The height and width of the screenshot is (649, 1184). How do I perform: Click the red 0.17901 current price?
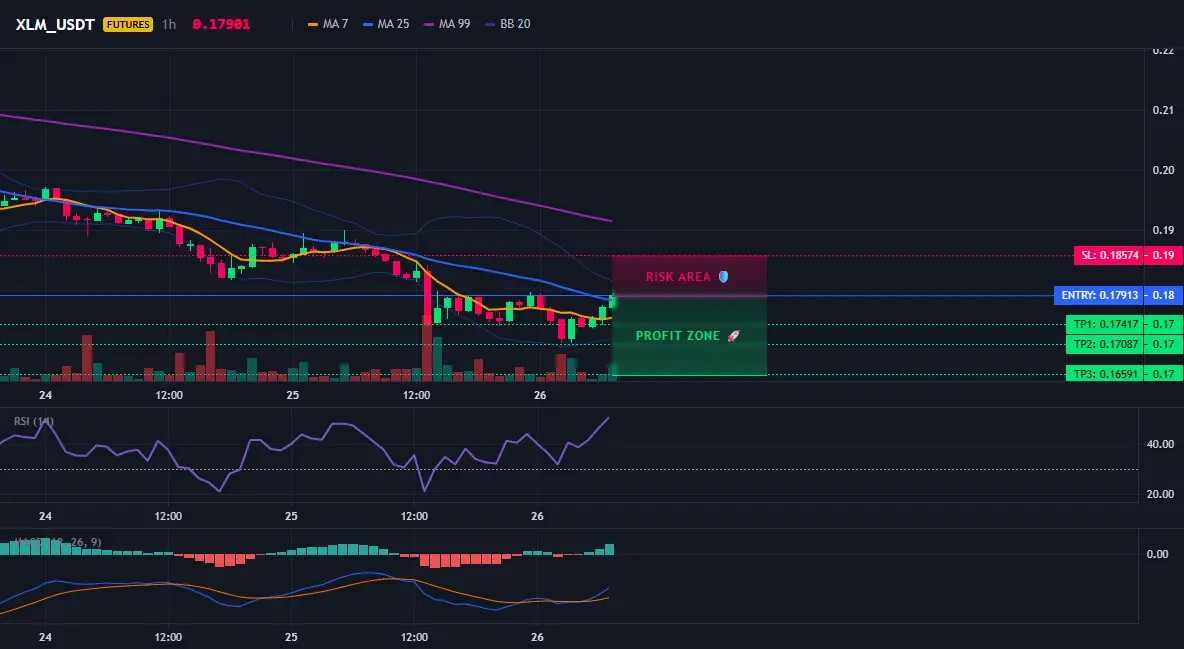[x=220, y=24]
